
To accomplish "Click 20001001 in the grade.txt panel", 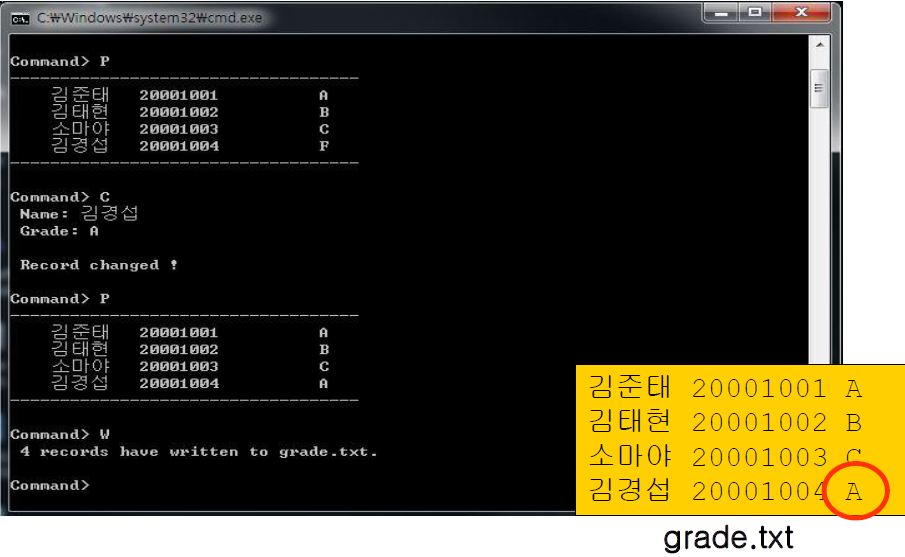I will coord(759,388).
